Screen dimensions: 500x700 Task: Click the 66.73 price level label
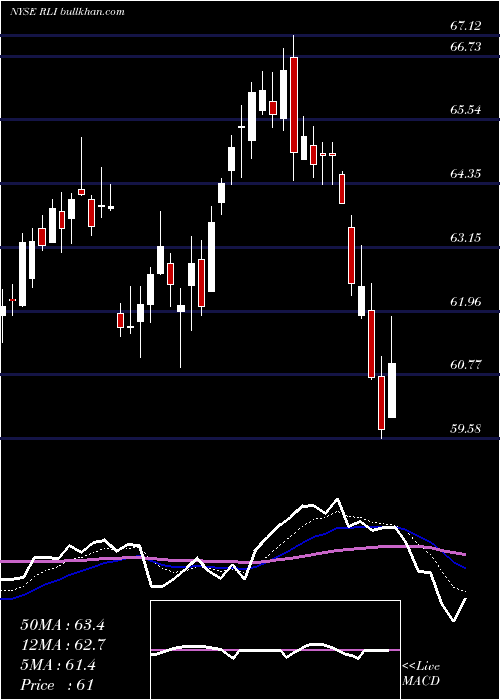(x=466, y=46)
